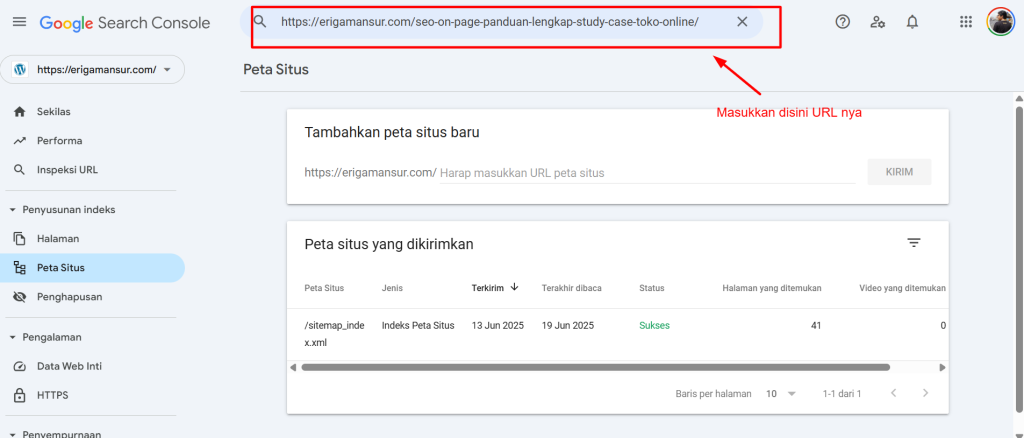Open the filter icon for submitted sitemaps
1024x438 pixels.
914,243
